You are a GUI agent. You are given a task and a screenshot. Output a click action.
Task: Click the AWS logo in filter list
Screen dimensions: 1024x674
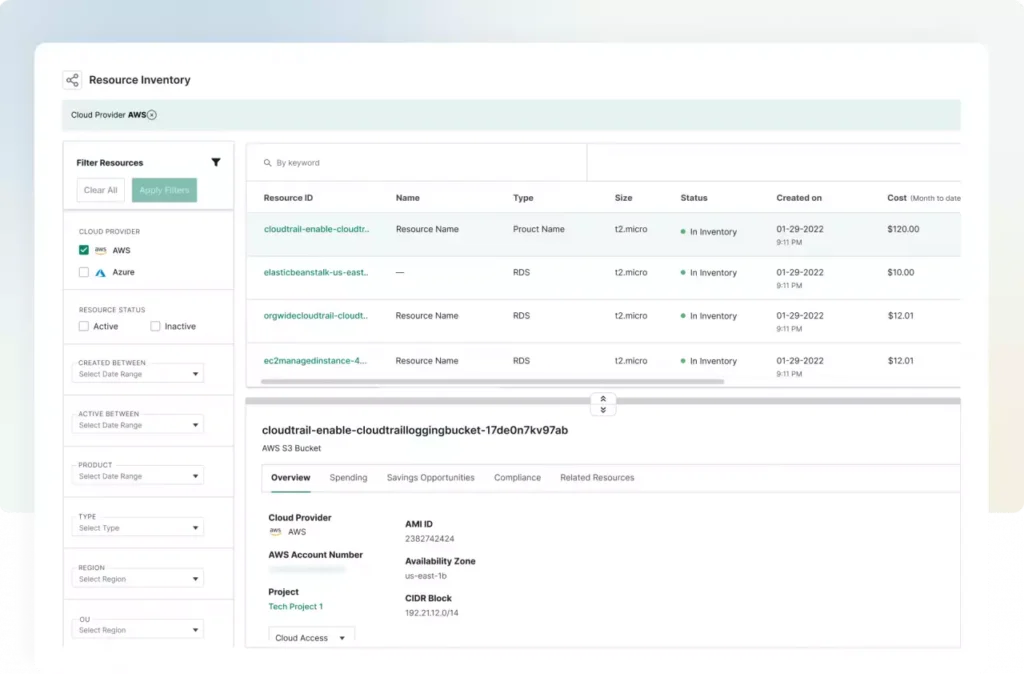point(100,251)
